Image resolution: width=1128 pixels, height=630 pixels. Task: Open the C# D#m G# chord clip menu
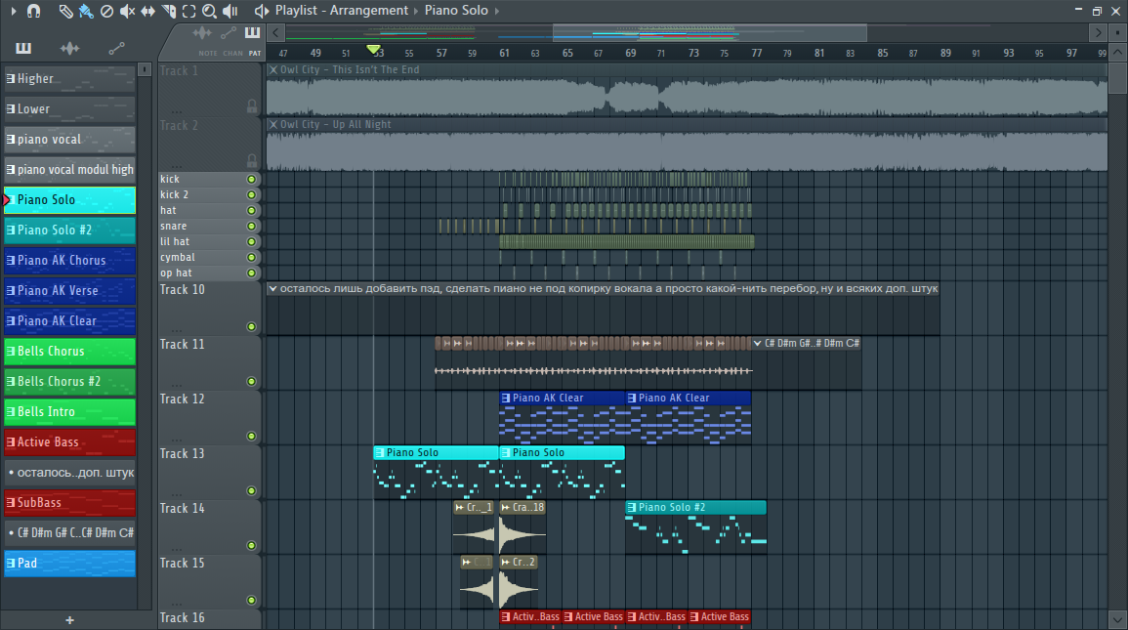[758, 343]
